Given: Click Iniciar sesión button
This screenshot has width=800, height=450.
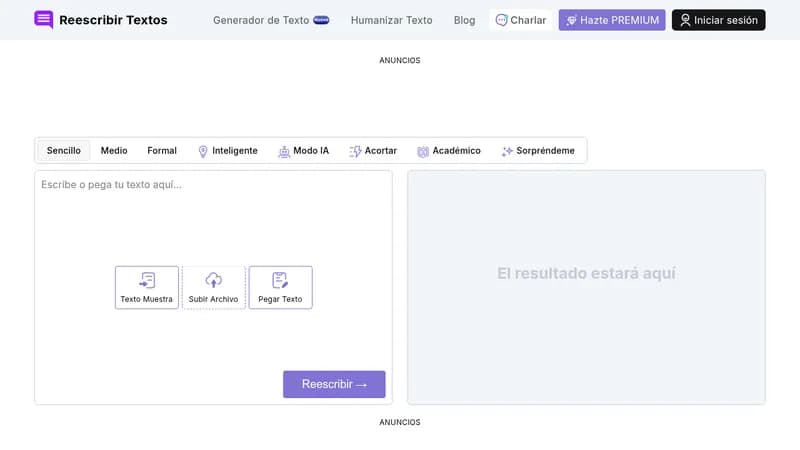Looking at the screenshot, I should point(718,20).
